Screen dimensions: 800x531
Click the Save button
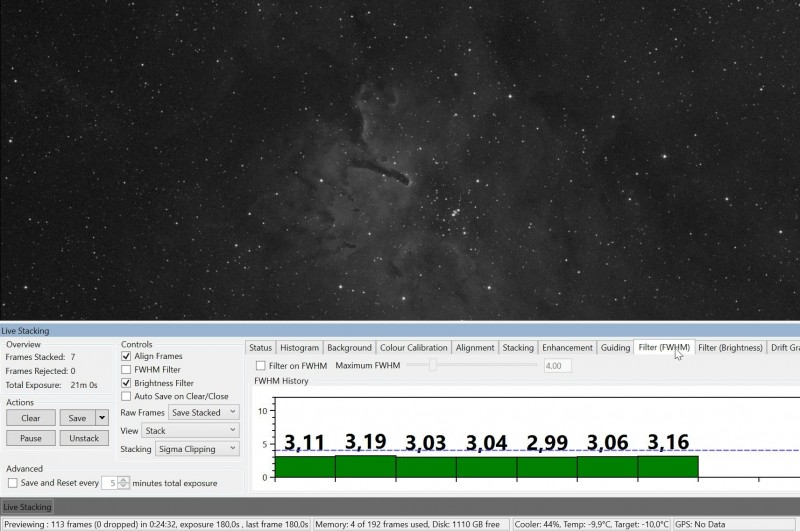77,418
